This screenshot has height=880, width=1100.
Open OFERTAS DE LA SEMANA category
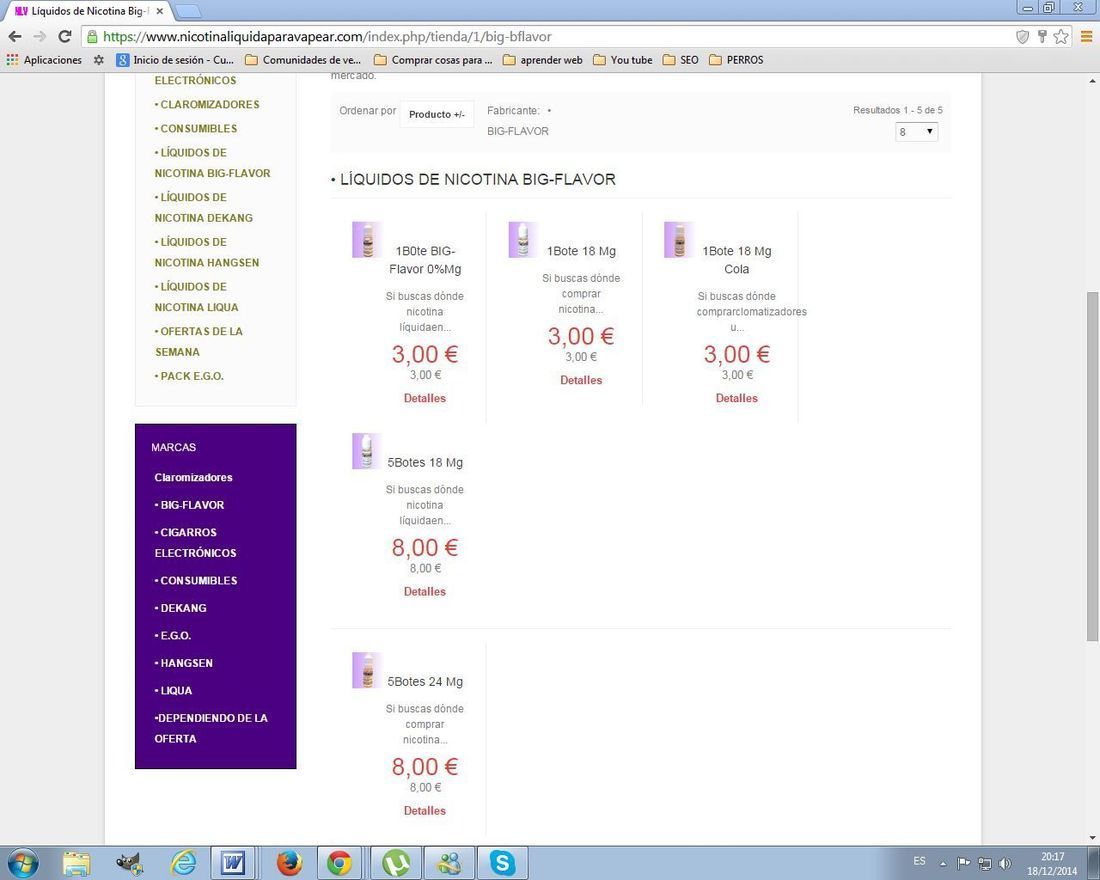(x=199, y=342)
